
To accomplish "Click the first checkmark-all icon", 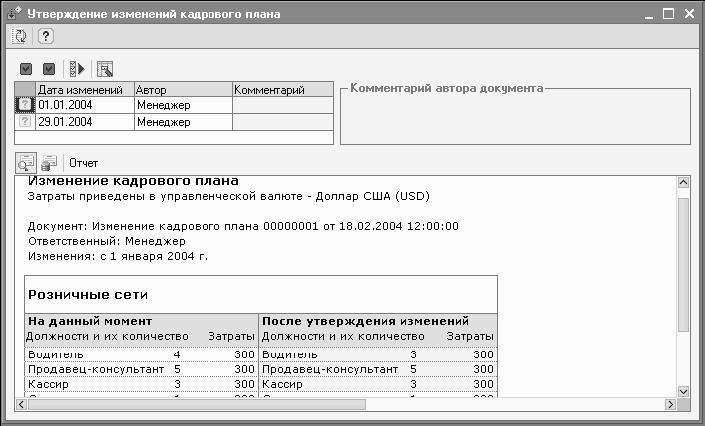I will point(26,69).
